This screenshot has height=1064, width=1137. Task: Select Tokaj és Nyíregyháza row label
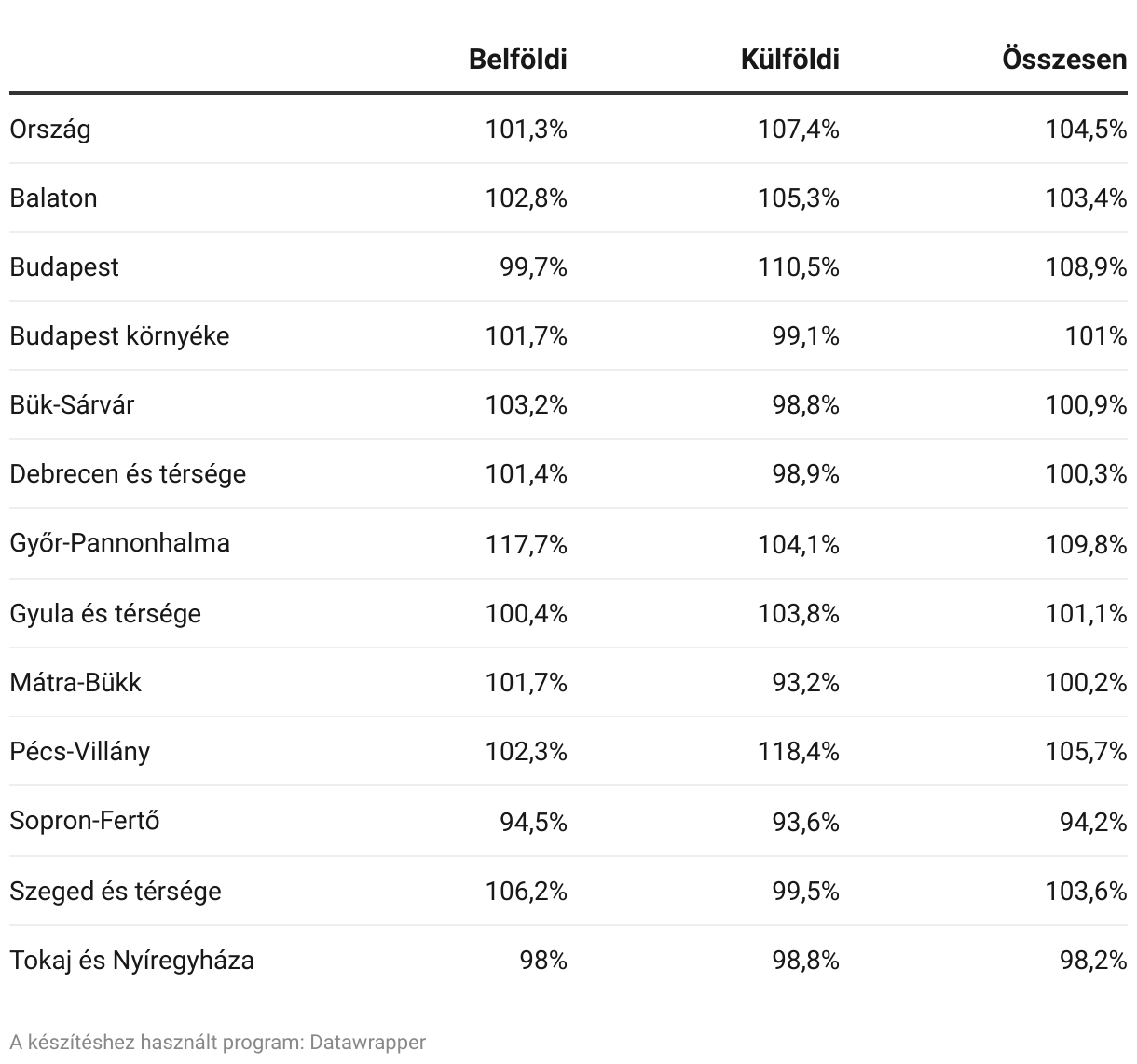pos(131,961)
